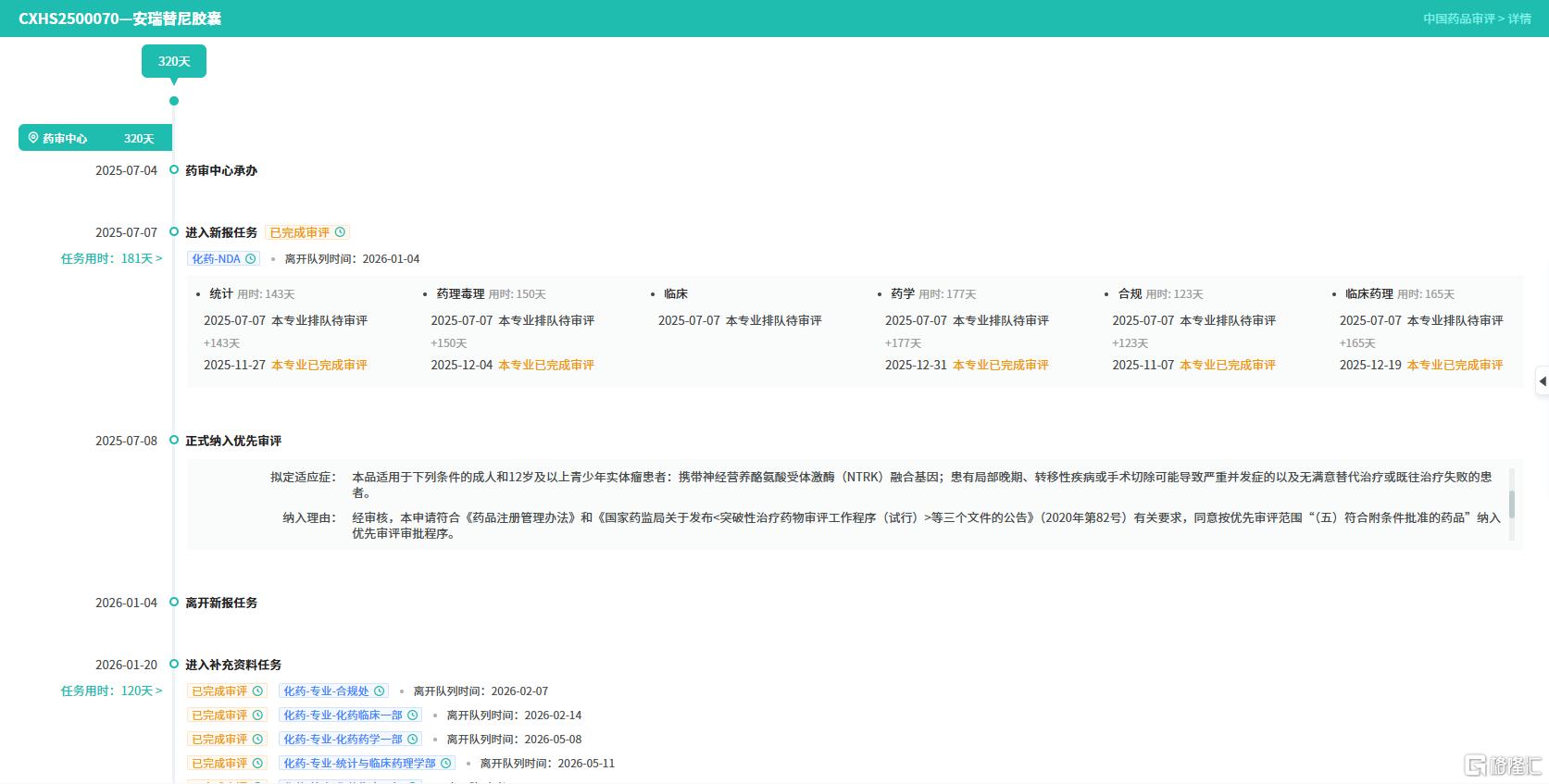This screenshot has height=784, width=1549.
Task: Click the 统计 specialty heading
Action: click(x=221, y=293)
